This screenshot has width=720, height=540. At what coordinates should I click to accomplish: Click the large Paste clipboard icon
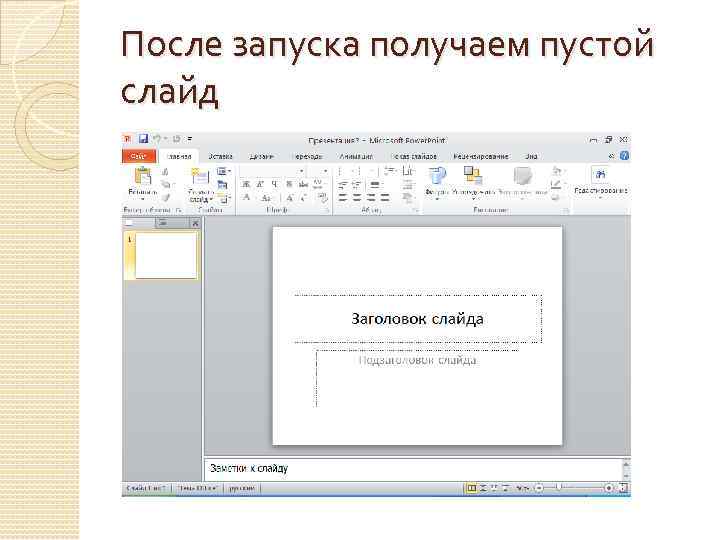(x=143, y=176)
